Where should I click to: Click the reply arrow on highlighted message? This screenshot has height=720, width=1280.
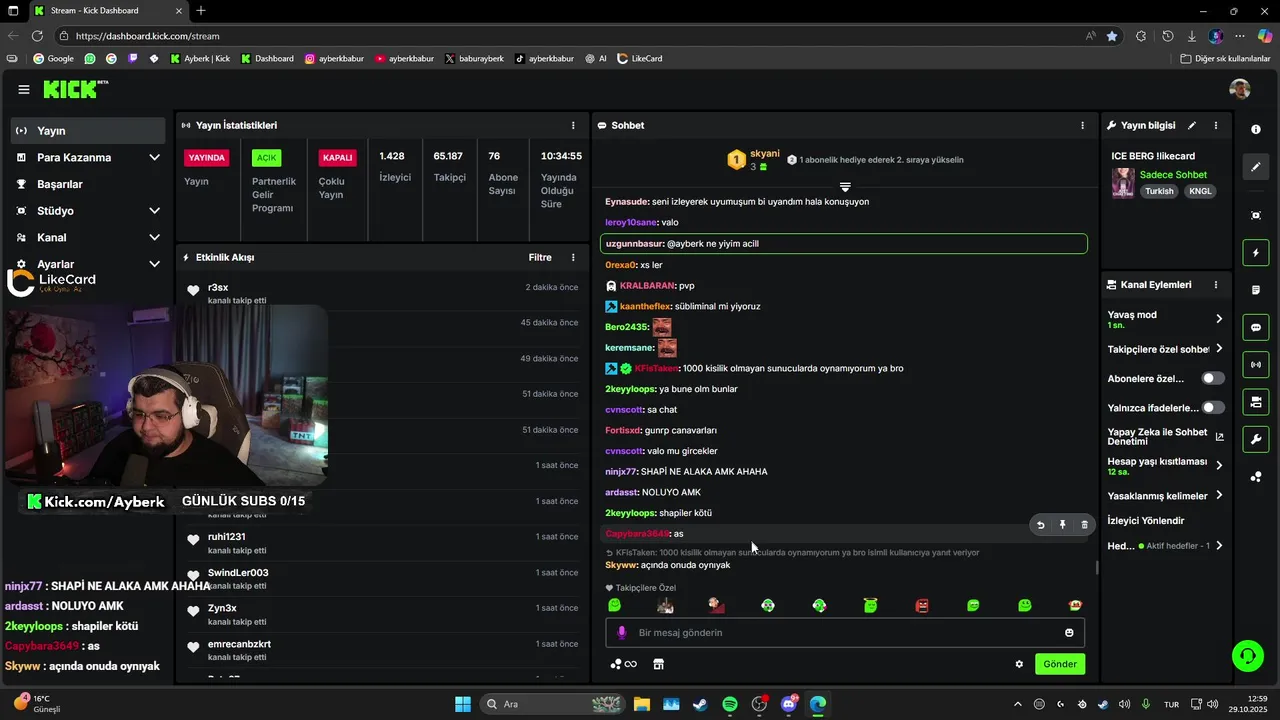point(1040,525)
